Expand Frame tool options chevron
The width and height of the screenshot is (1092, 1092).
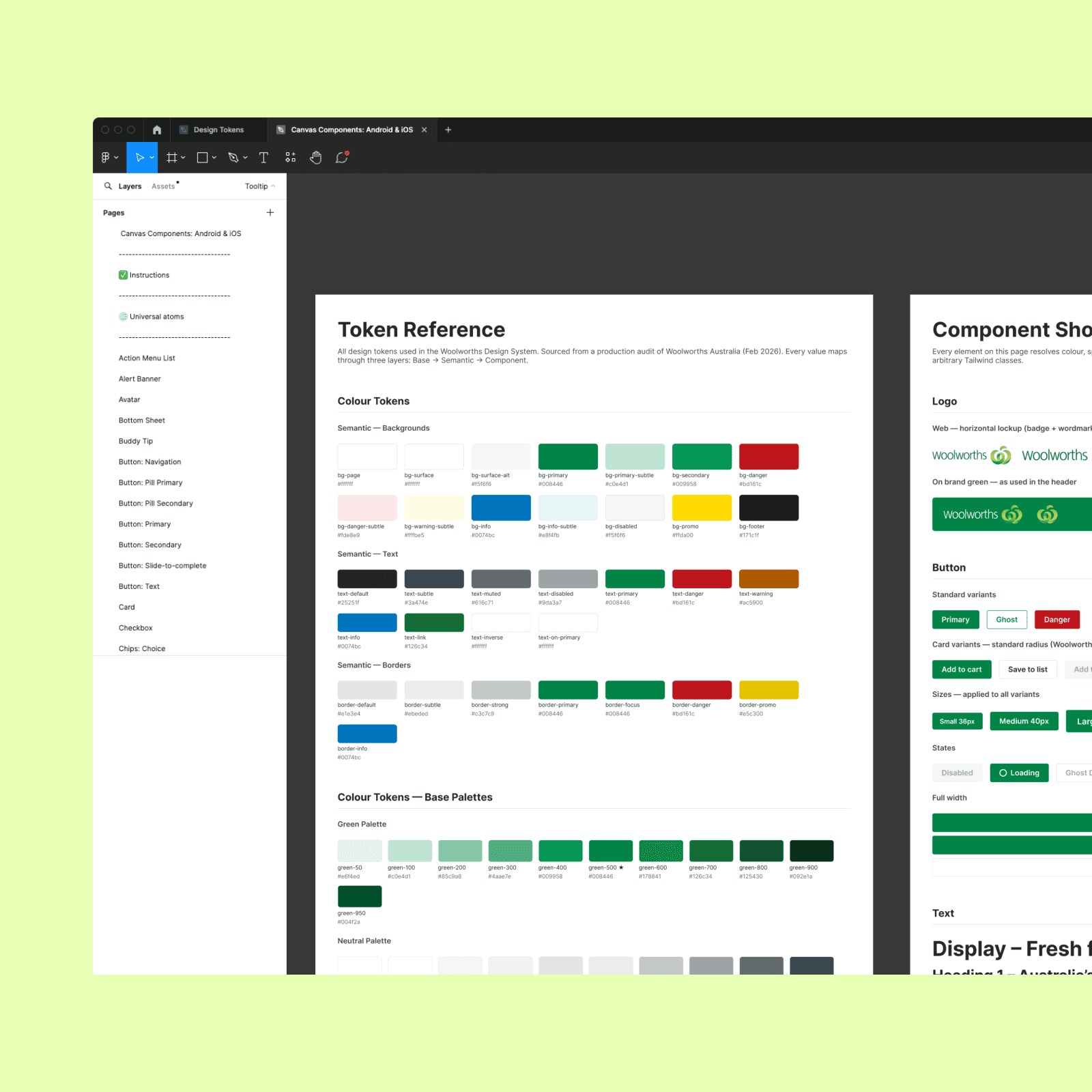click(183, 158)
